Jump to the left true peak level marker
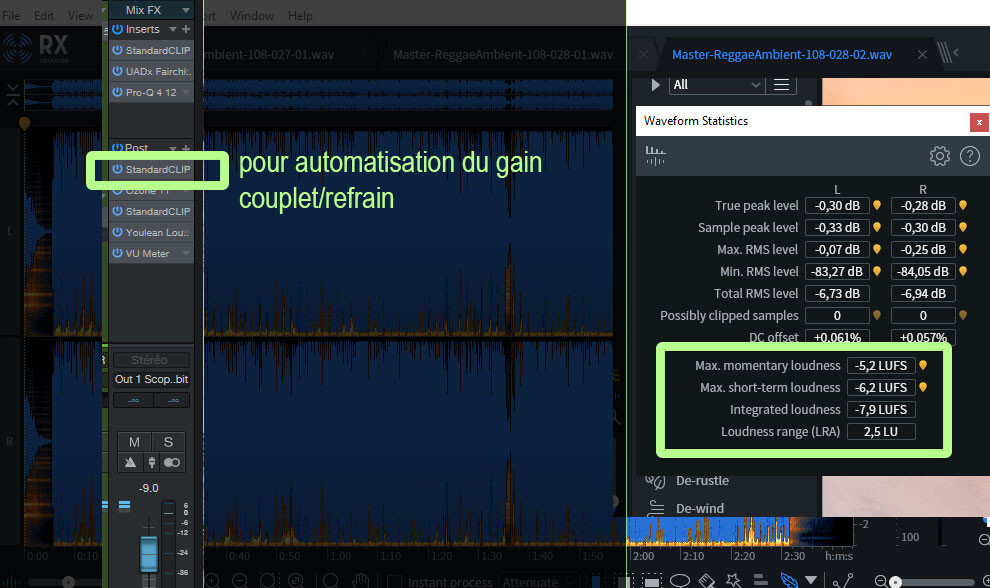Viewport: 990px width, 588px height. tap(876, 205)
